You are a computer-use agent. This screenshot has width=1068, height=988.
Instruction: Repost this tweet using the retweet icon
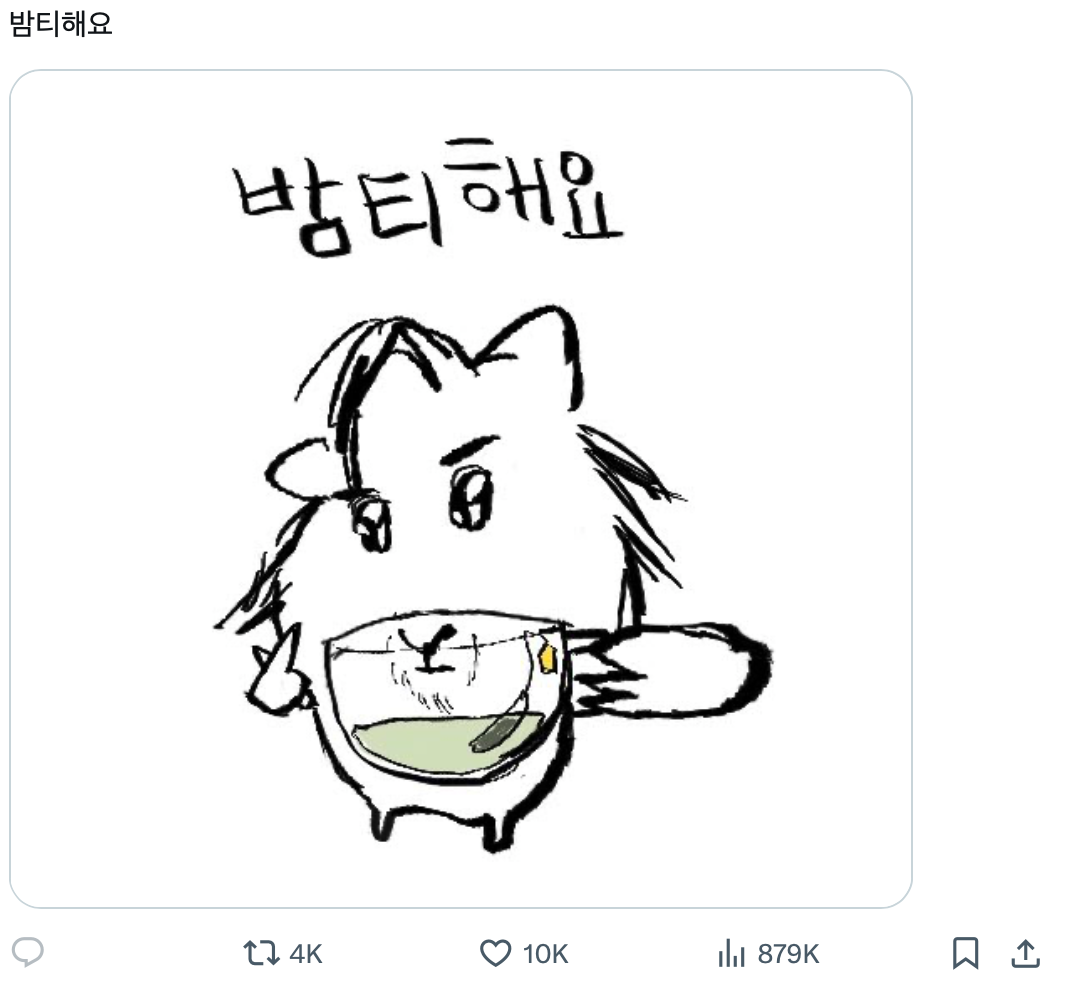262,954
